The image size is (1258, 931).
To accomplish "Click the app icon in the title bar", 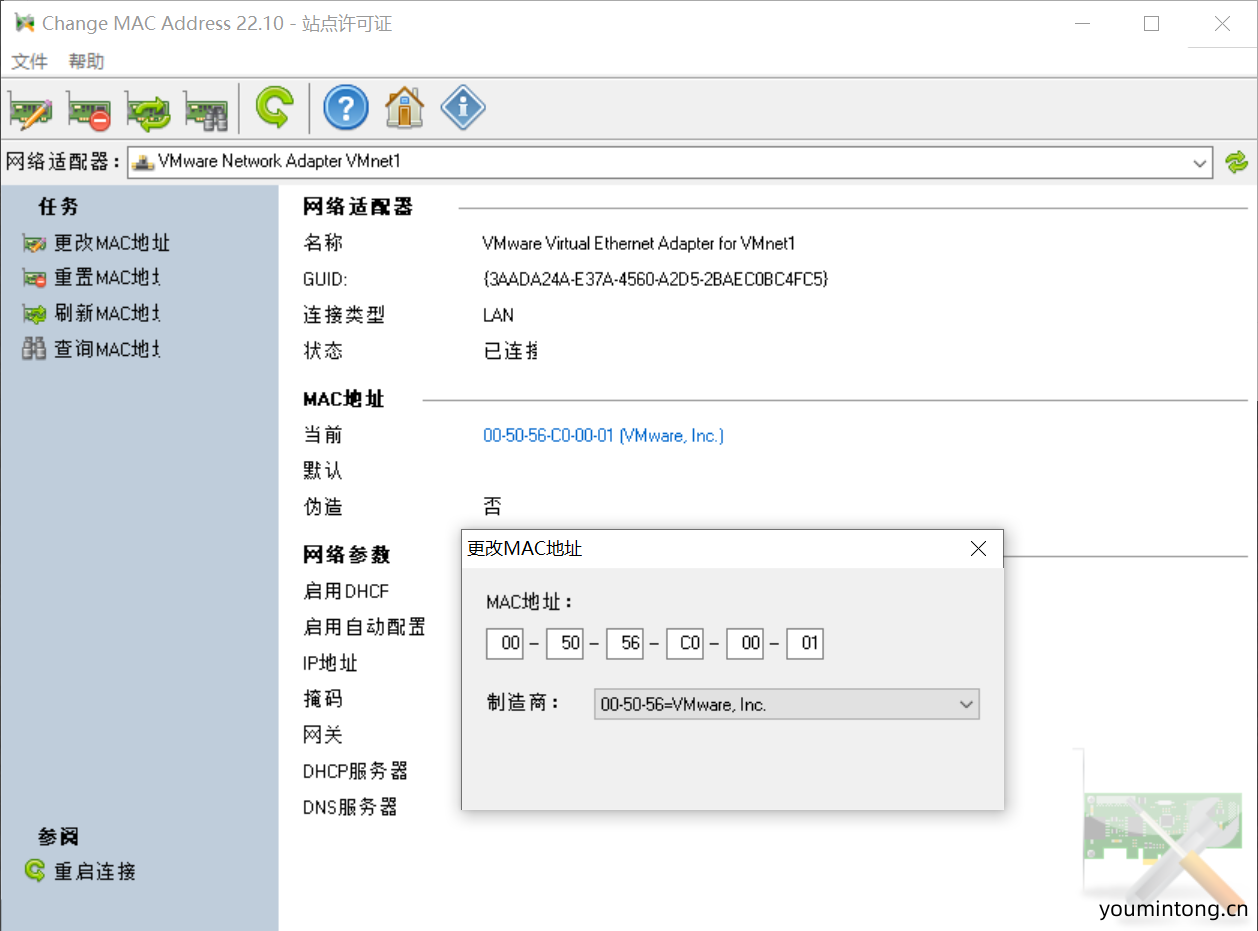I will coord(24,23).
